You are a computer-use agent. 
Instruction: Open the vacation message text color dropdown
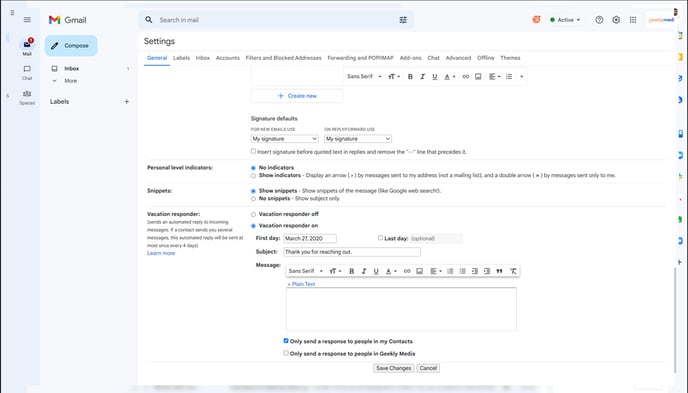(x=391, y=271)
